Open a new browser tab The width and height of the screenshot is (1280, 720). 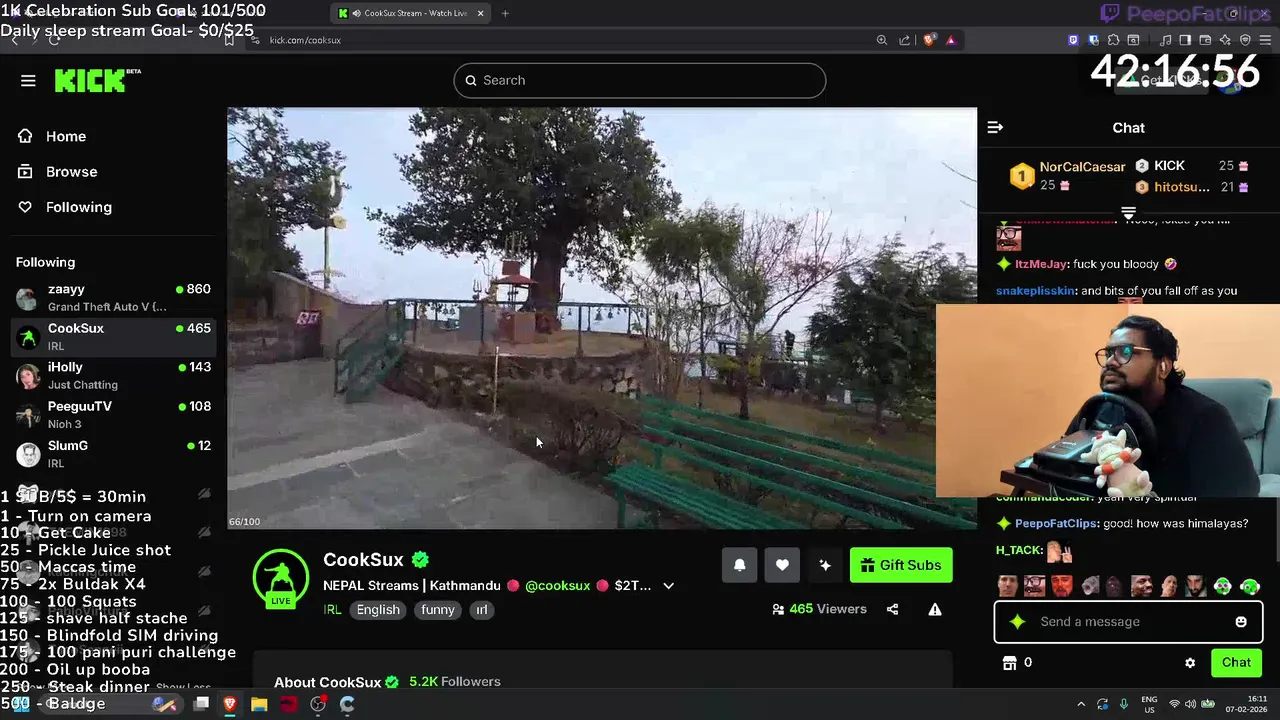(x=505, y=13)
